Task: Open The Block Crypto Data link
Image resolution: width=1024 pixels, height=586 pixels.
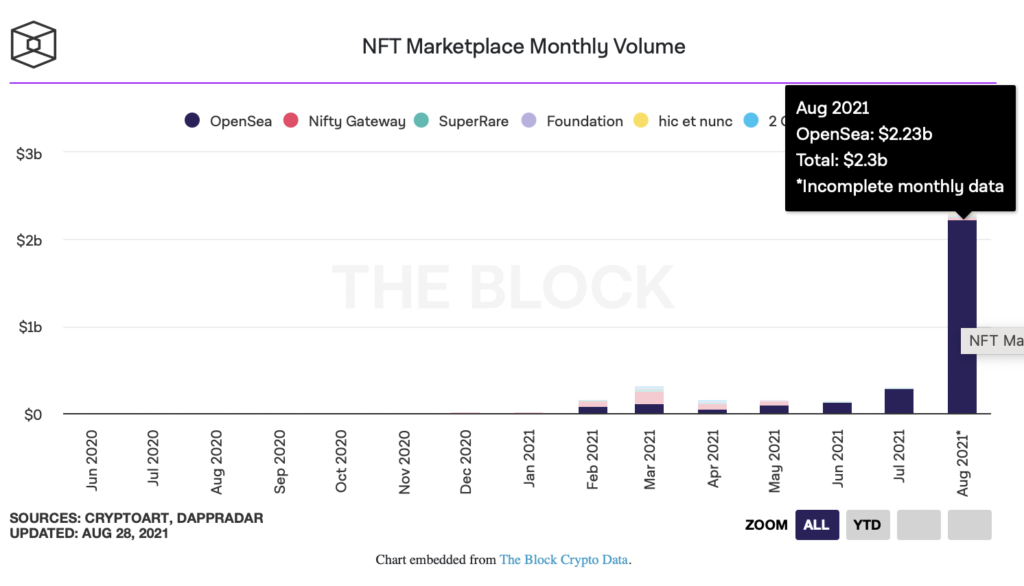Action: coord(564,560)
